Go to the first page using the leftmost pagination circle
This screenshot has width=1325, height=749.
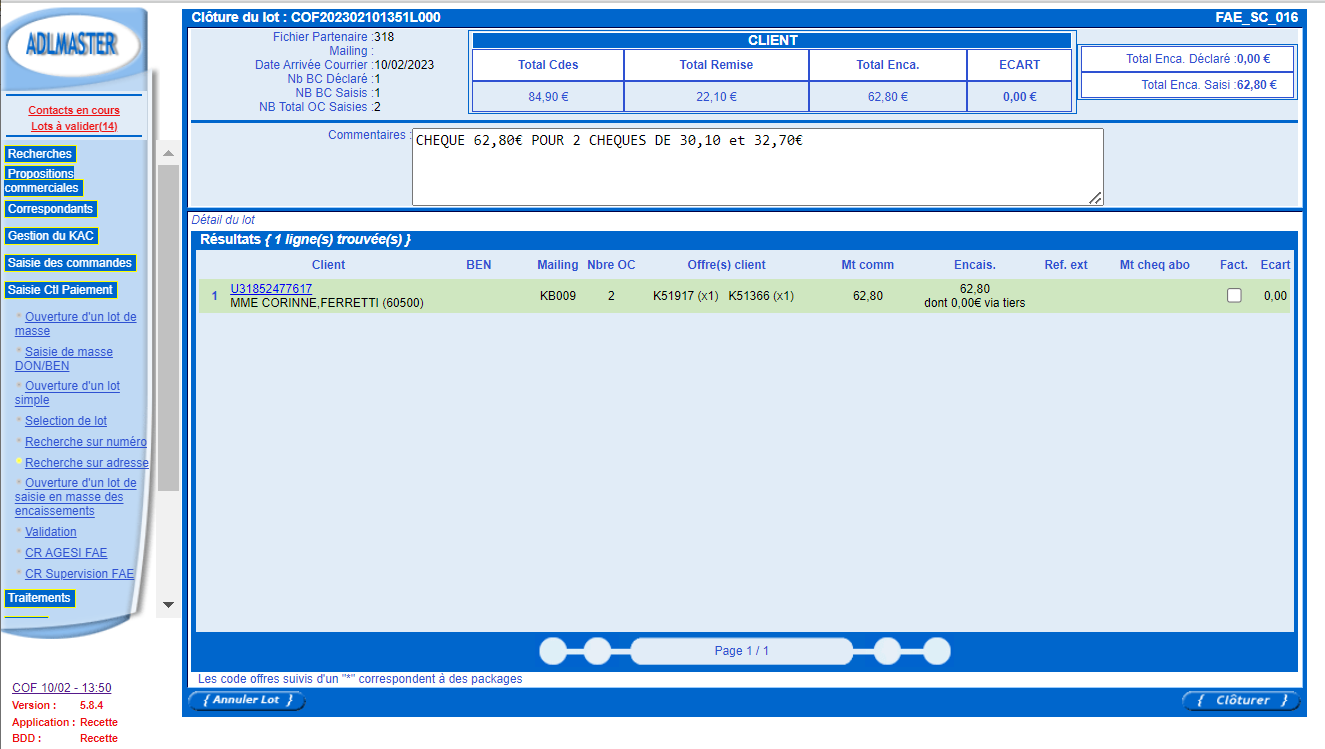(553, 651)
